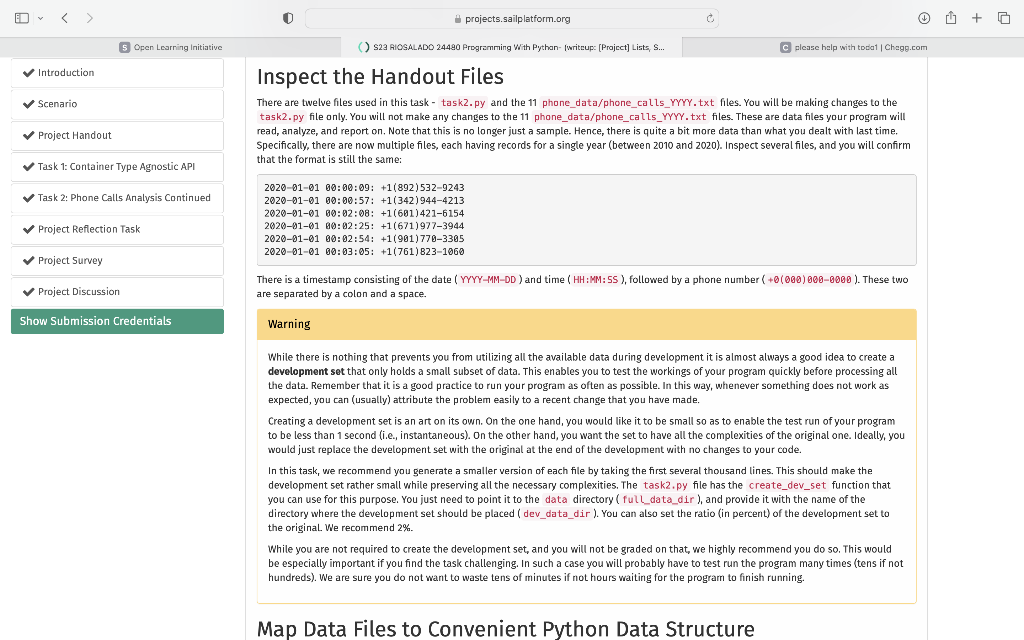
Task: Go back with the back arrow
Action: pyautogui.click(x=65, y=18)
